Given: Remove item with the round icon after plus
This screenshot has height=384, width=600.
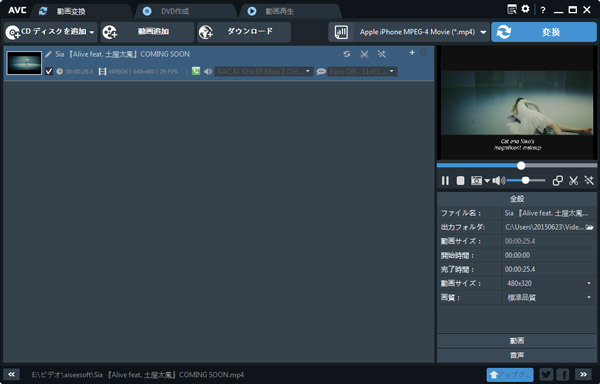Looking at the screenshot, I should click(x=424, y=52).
